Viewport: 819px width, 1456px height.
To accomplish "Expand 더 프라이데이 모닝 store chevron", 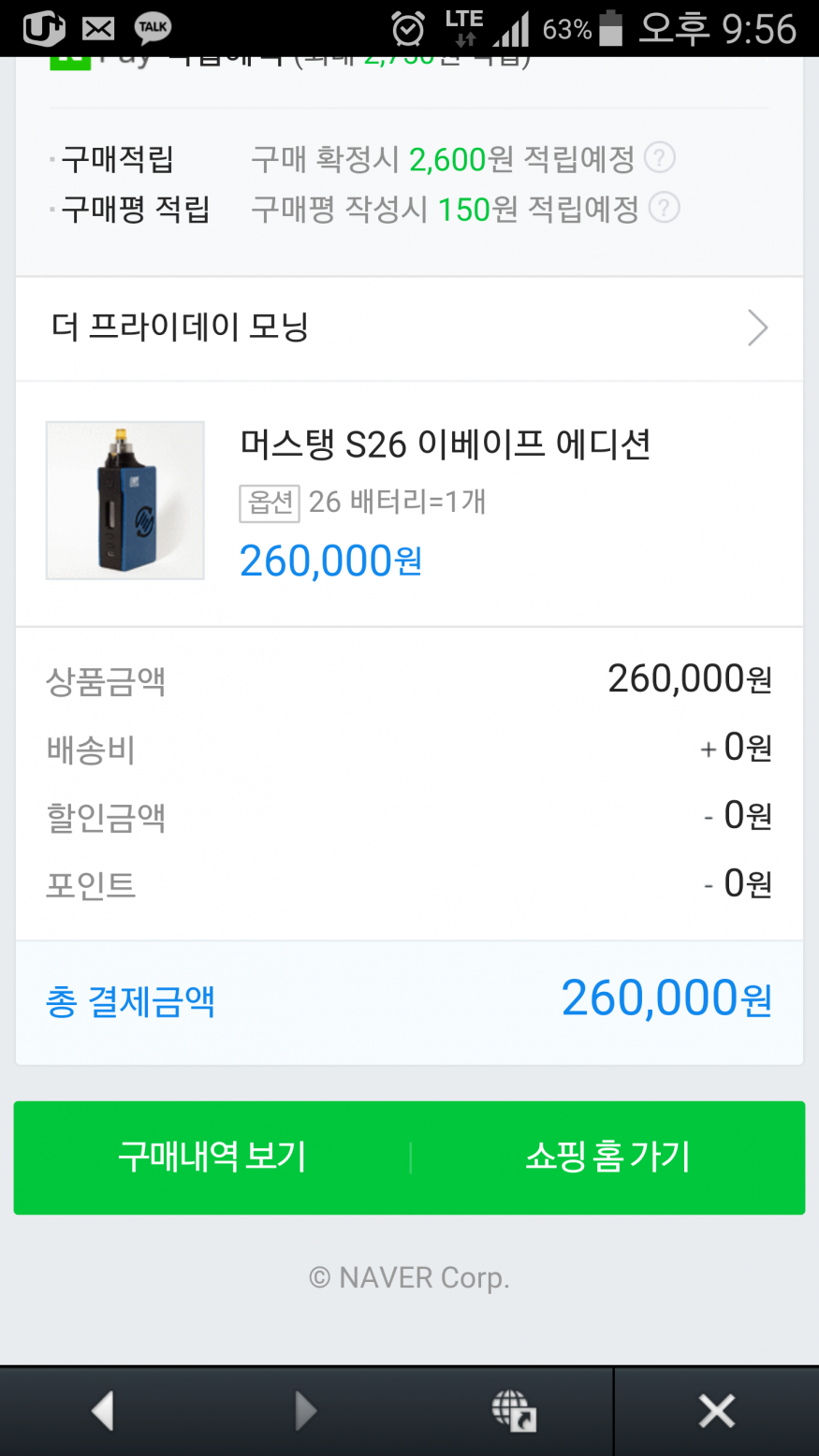I will point(757,328).
